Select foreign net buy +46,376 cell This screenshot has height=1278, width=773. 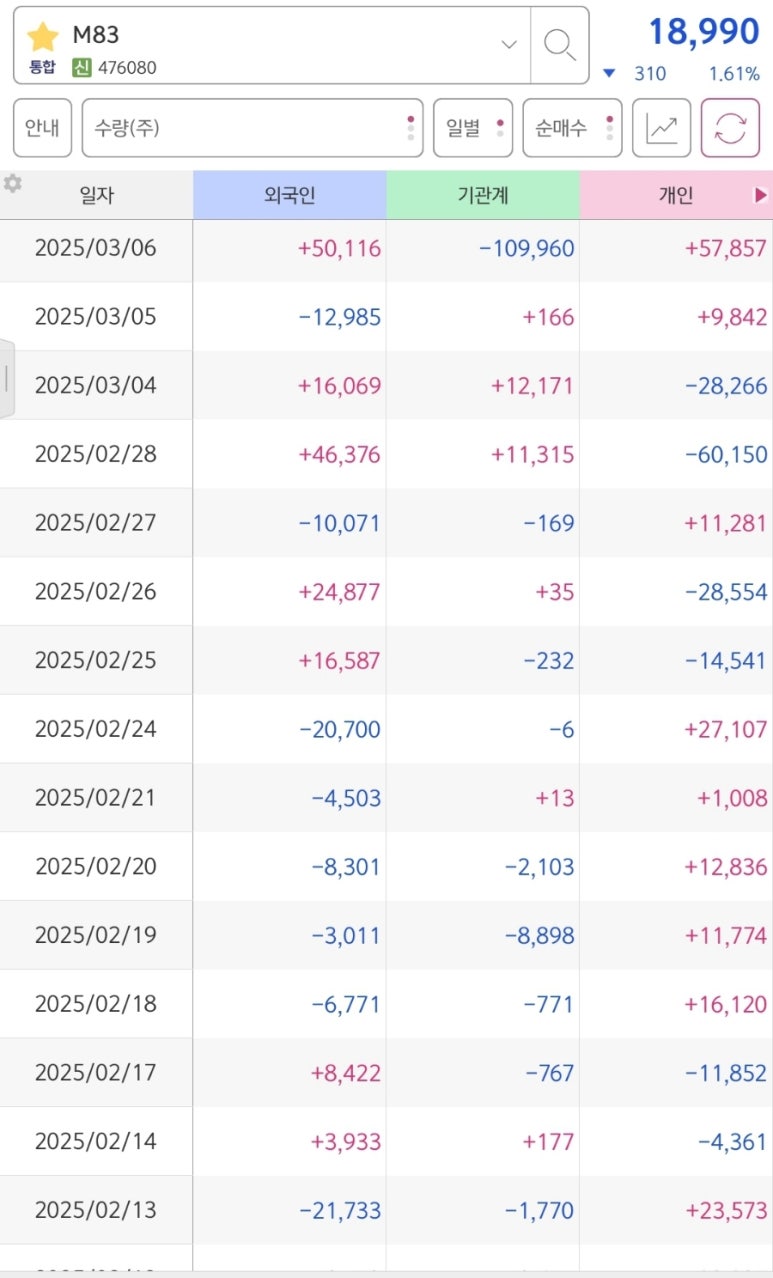point(339,455)
